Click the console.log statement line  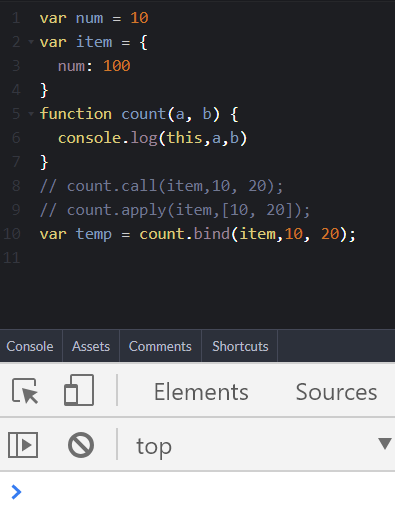[153, 138]
